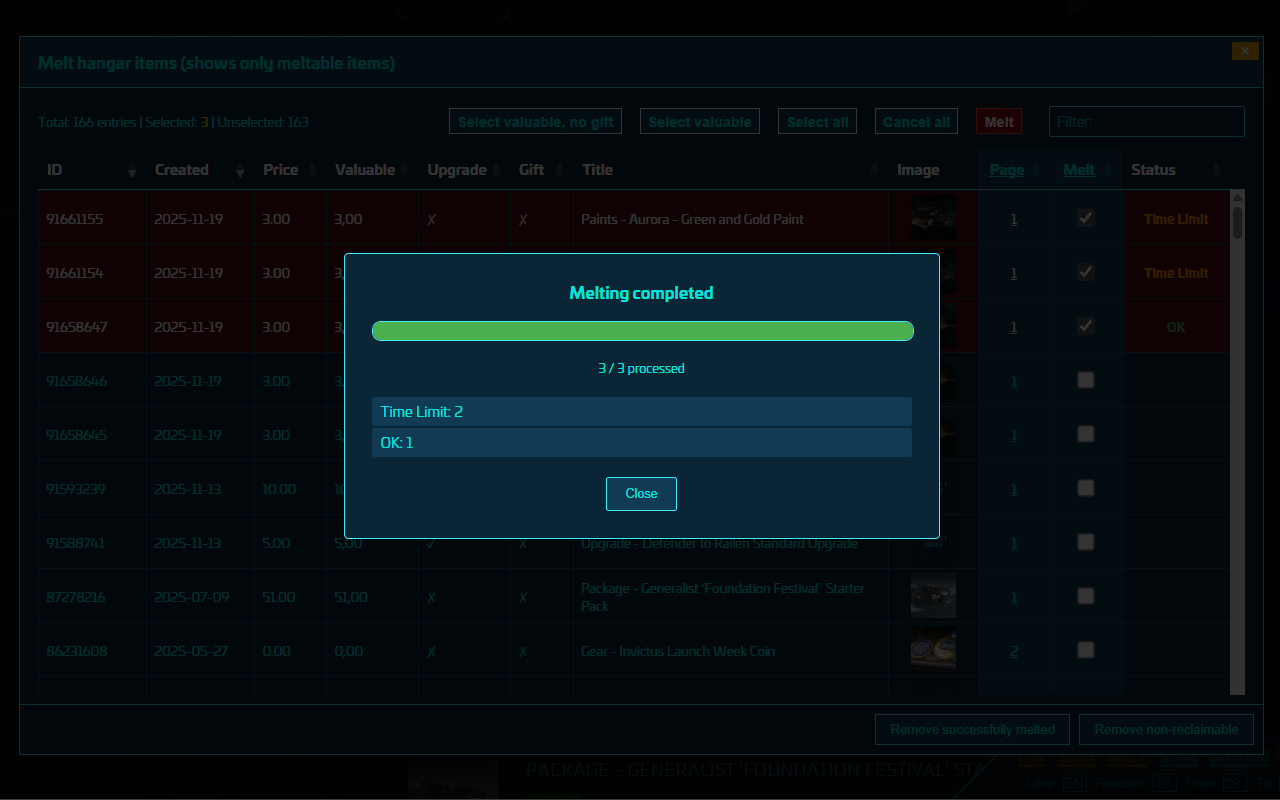Click the 'Select valuable' button
The width and height of the screenshot is (1280, 800).
click(x=700, y=122)
